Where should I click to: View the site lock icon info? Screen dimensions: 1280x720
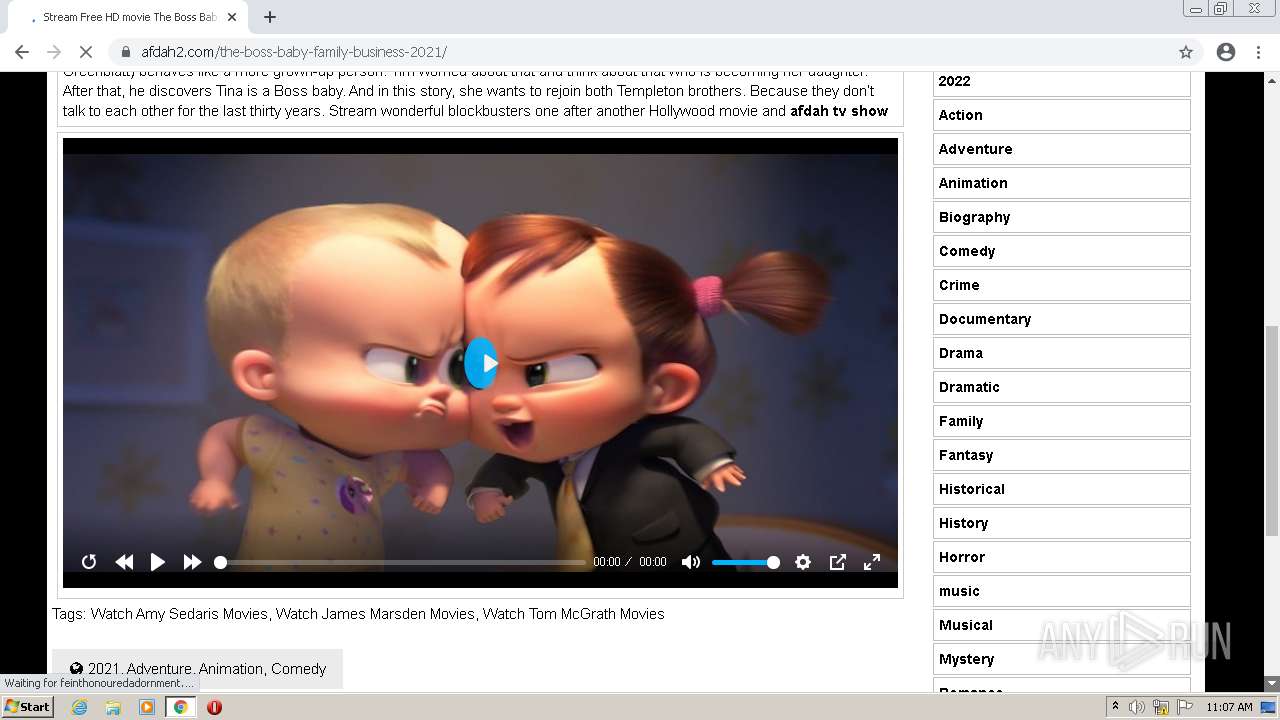[125, 52]
